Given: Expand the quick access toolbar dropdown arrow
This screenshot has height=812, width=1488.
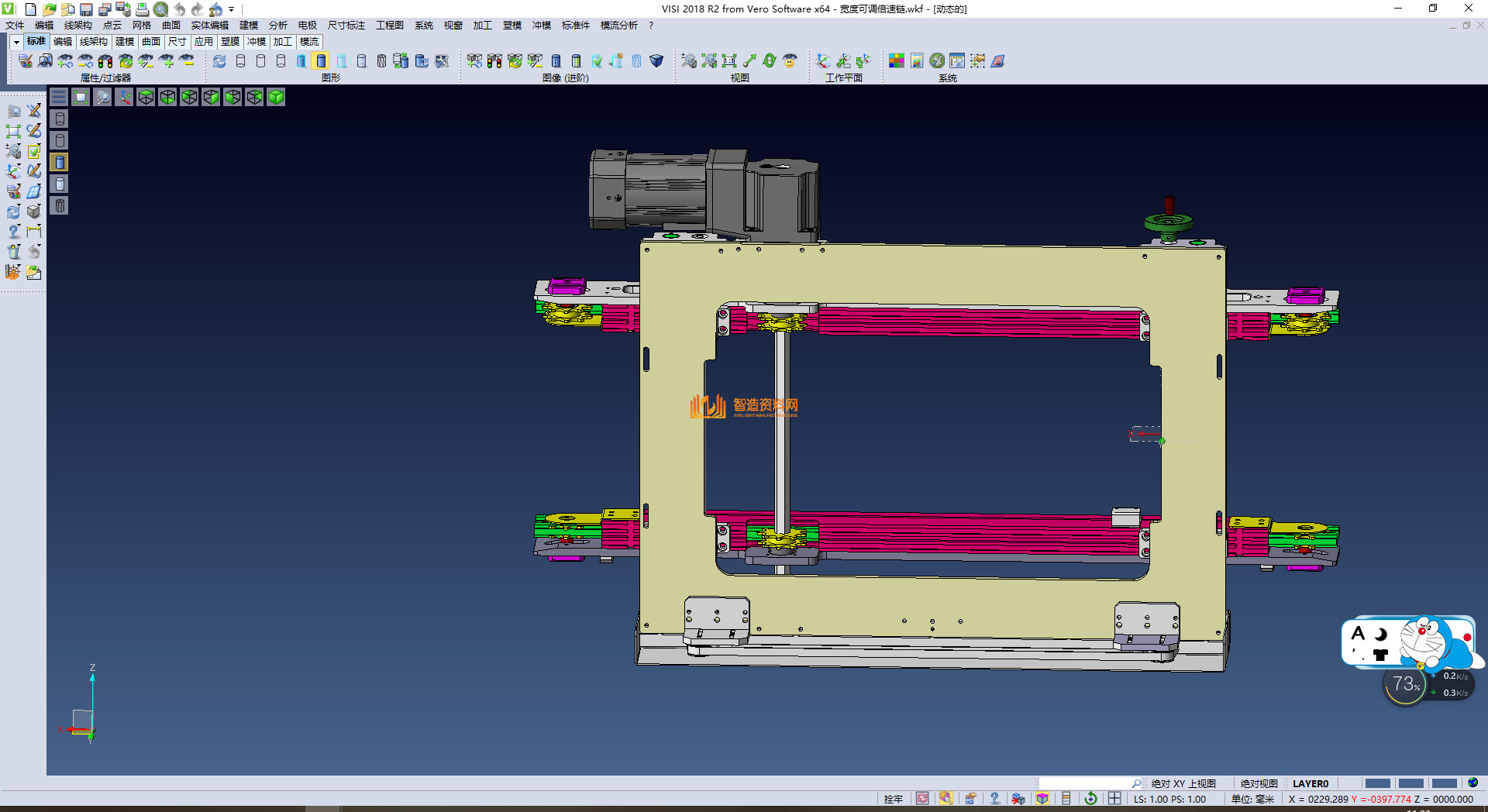Looking at the screenshot, I should click(232, 9).
